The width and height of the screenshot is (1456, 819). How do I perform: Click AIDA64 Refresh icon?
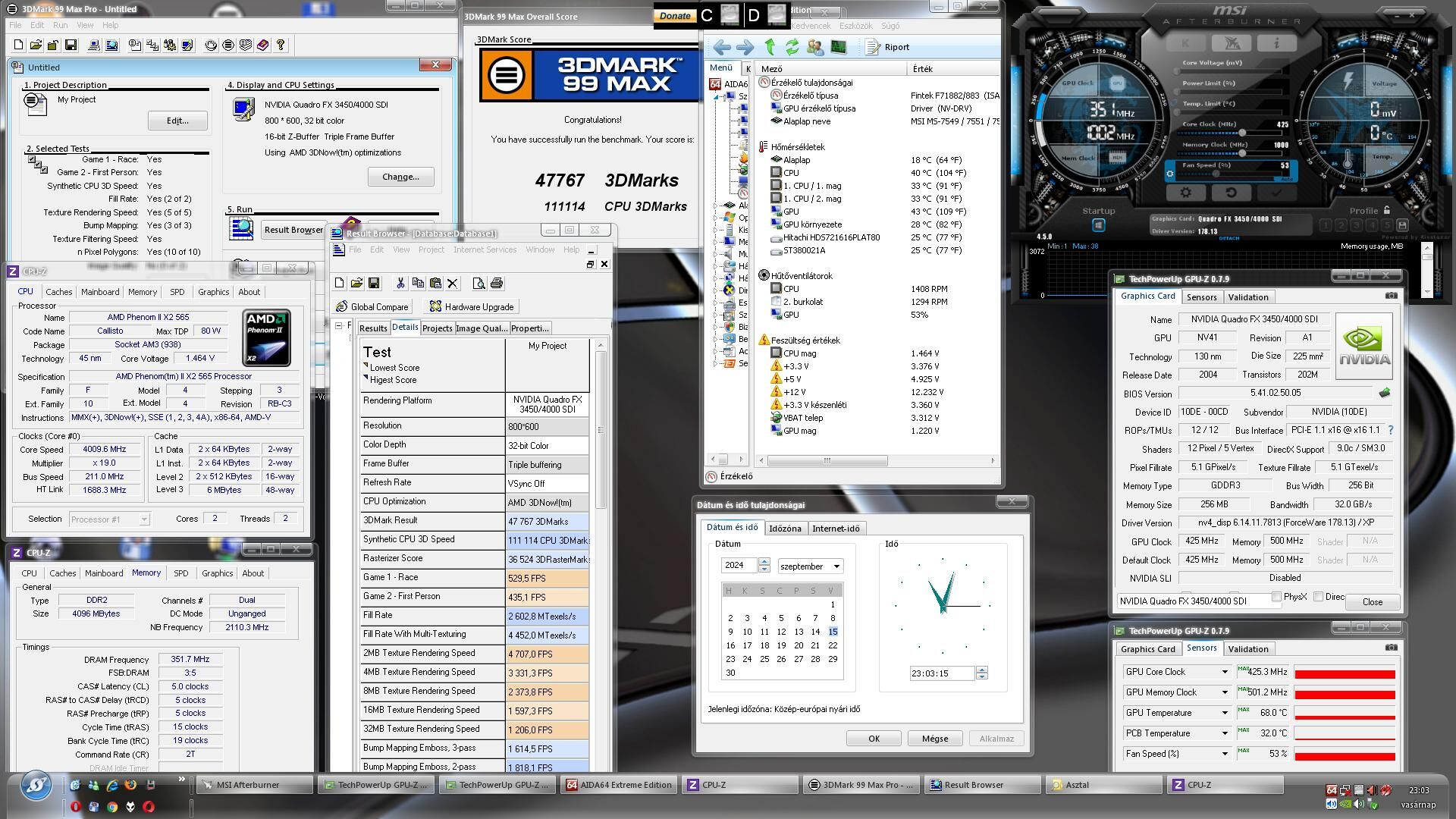792,47
